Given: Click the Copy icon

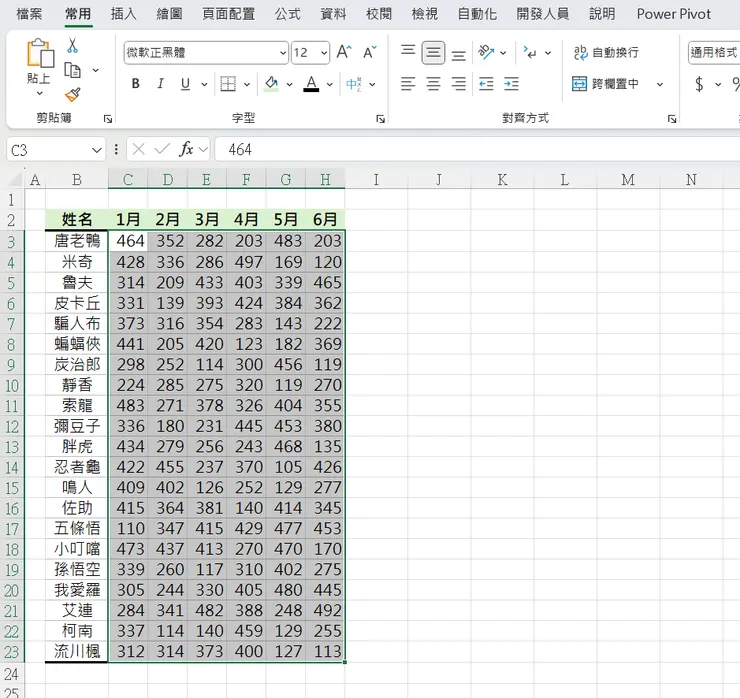Looking at the screenshot, I should [72, 70].
